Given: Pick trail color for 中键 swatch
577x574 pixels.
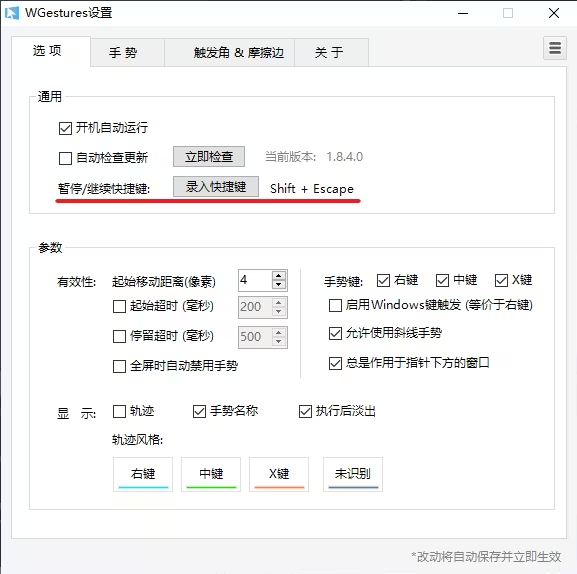Looking at the screenshot, I should (x=211, y=474).
